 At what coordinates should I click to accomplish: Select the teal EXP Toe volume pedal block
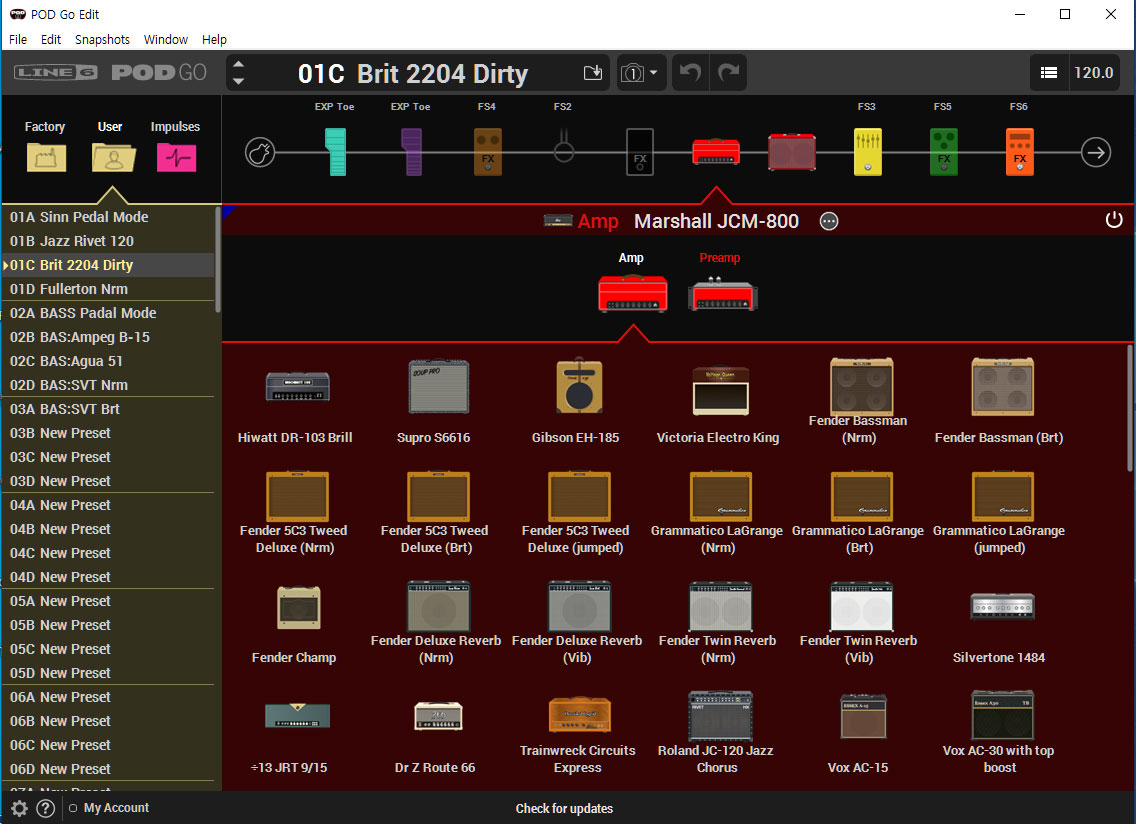336,152
